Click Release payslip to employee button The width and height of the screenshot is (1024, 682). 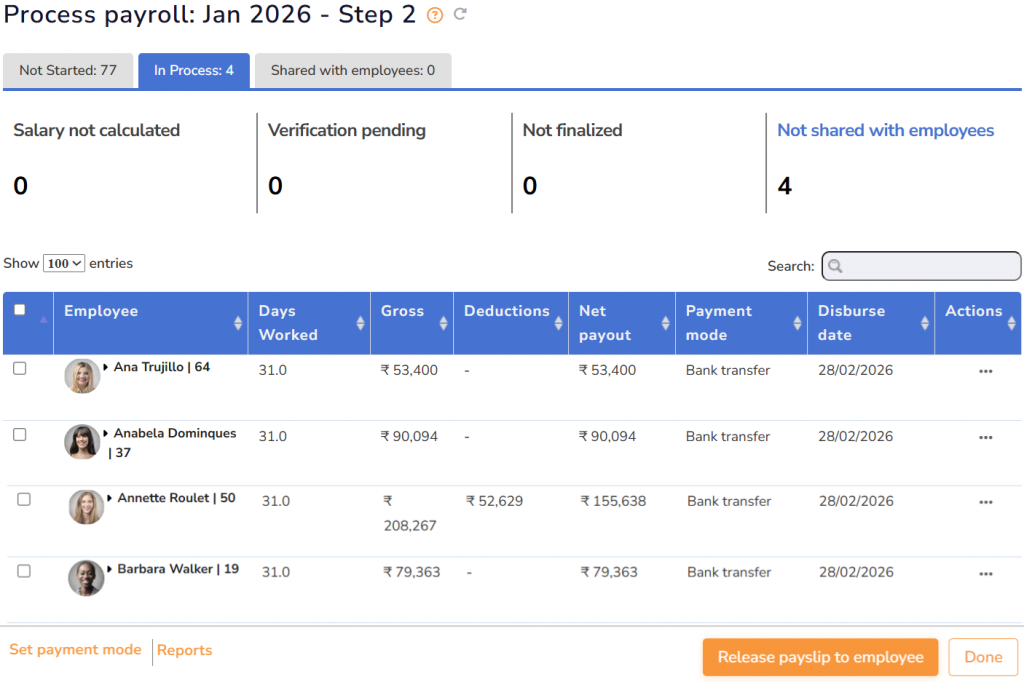coord(820,657)
